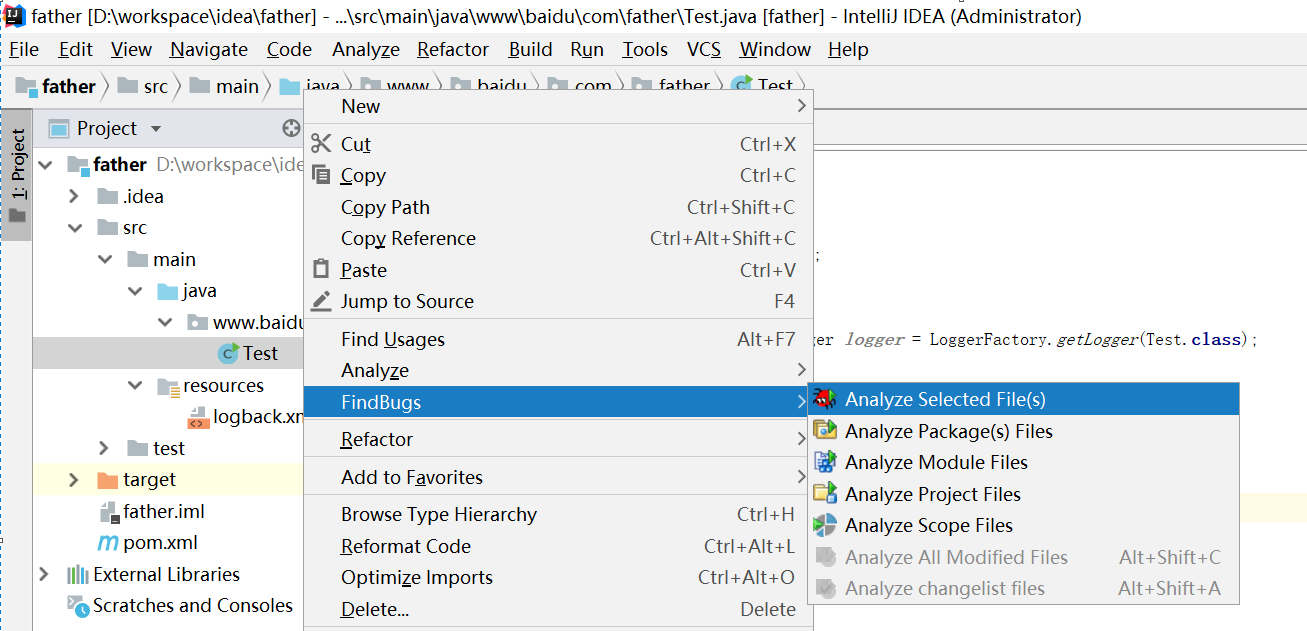The image size is (1307, 631).
Task: Open the Tools menu
Action: (x=645, y=49)
